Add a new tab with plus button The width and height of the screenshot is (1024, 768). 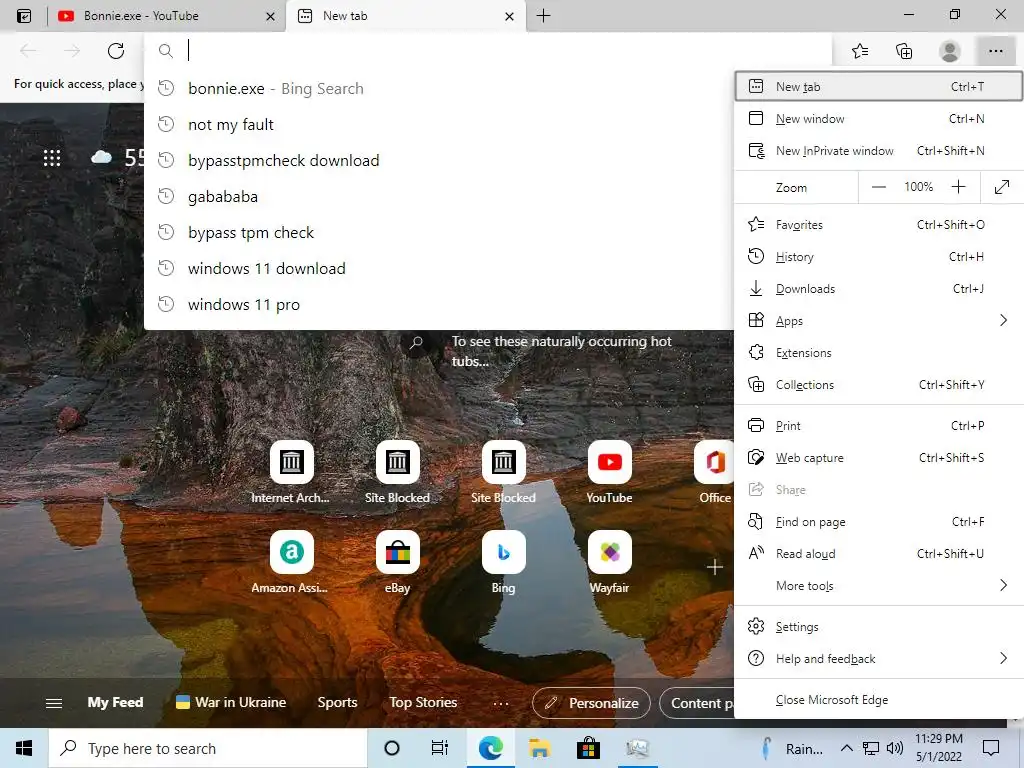543,16
